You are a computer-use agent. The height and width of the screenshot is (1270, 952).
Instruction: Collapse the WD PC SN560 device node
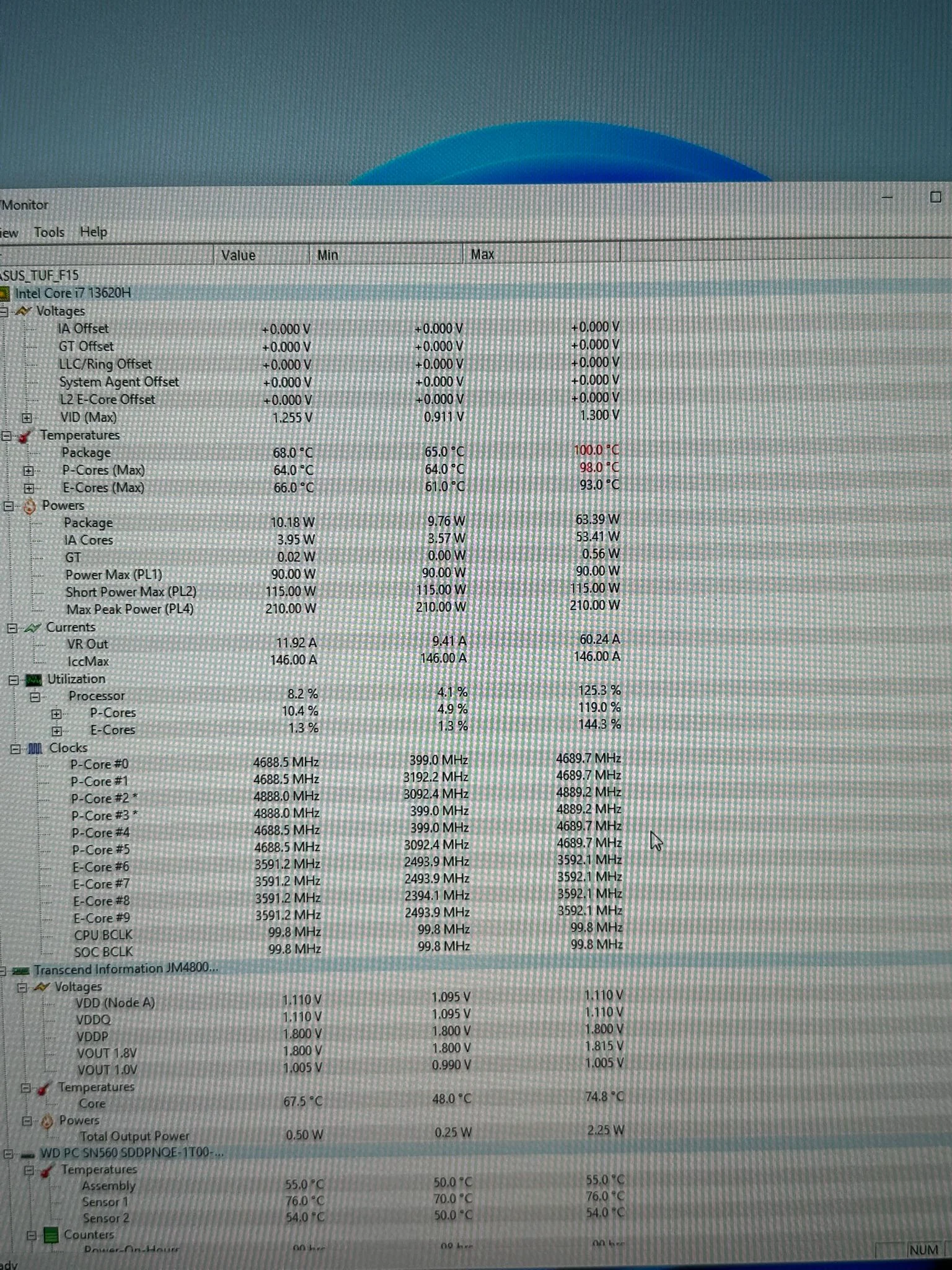(8, 1155)
